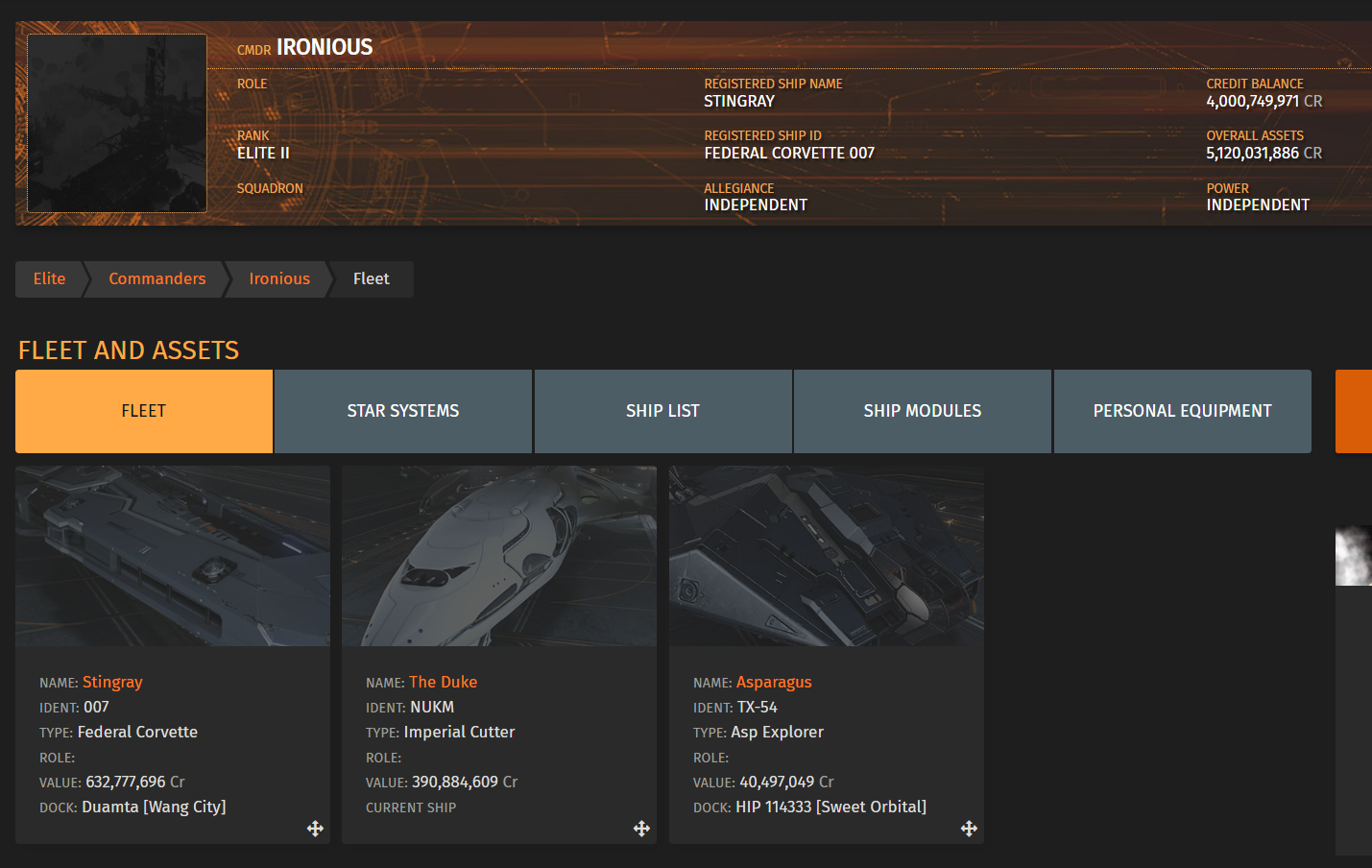
Task: Switch to the Star Systems tab
Action: [x=403, y=411]
